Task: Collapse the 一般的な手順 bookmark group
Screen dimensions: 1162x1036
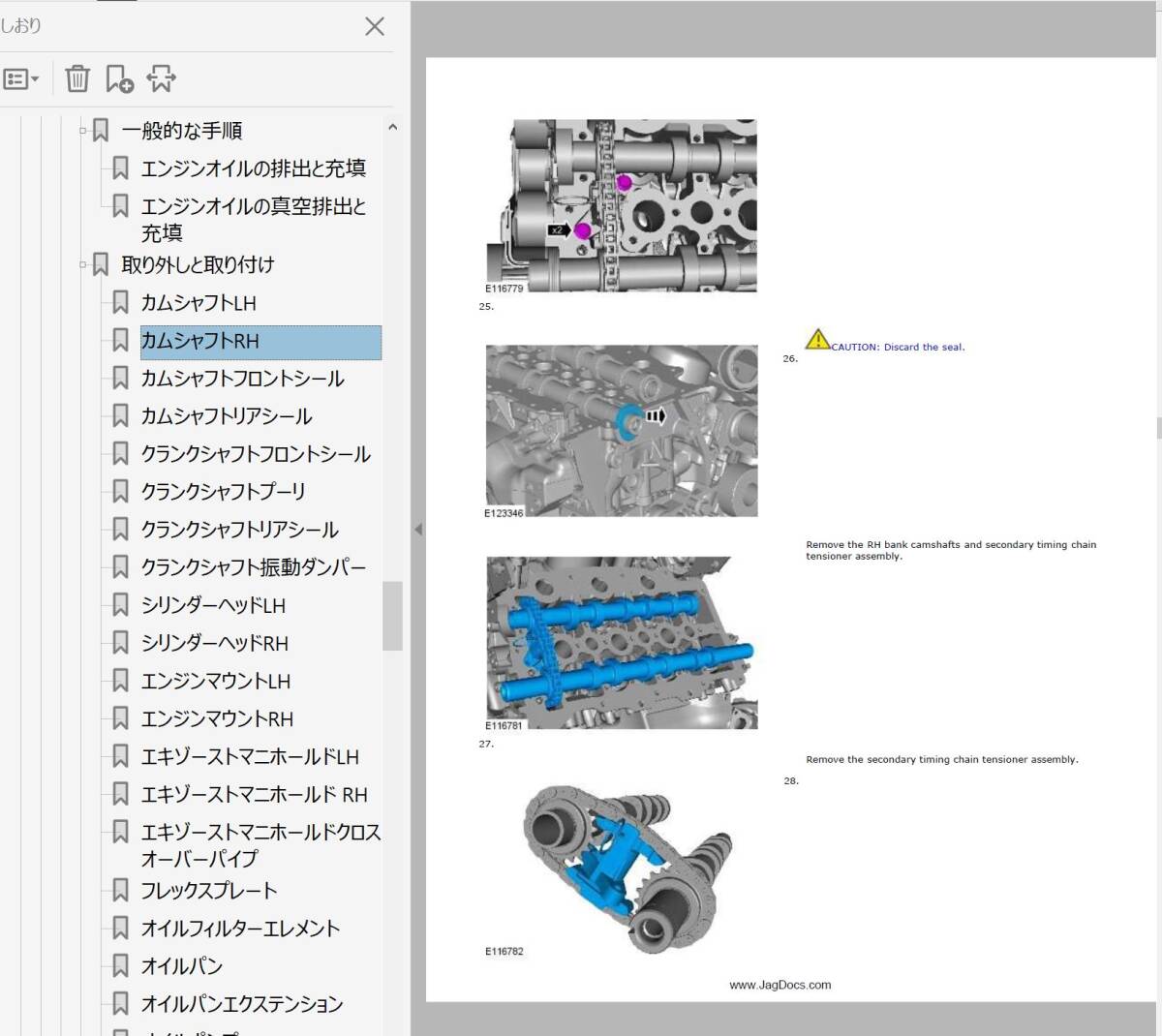Action: tap(83, 131)
